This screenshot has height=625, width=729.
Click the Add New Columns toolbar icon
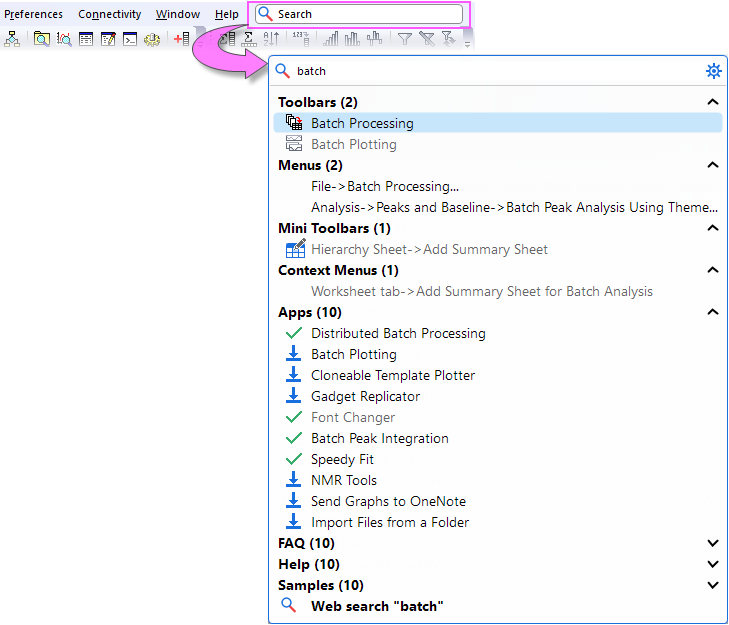[x=181, y=40]
